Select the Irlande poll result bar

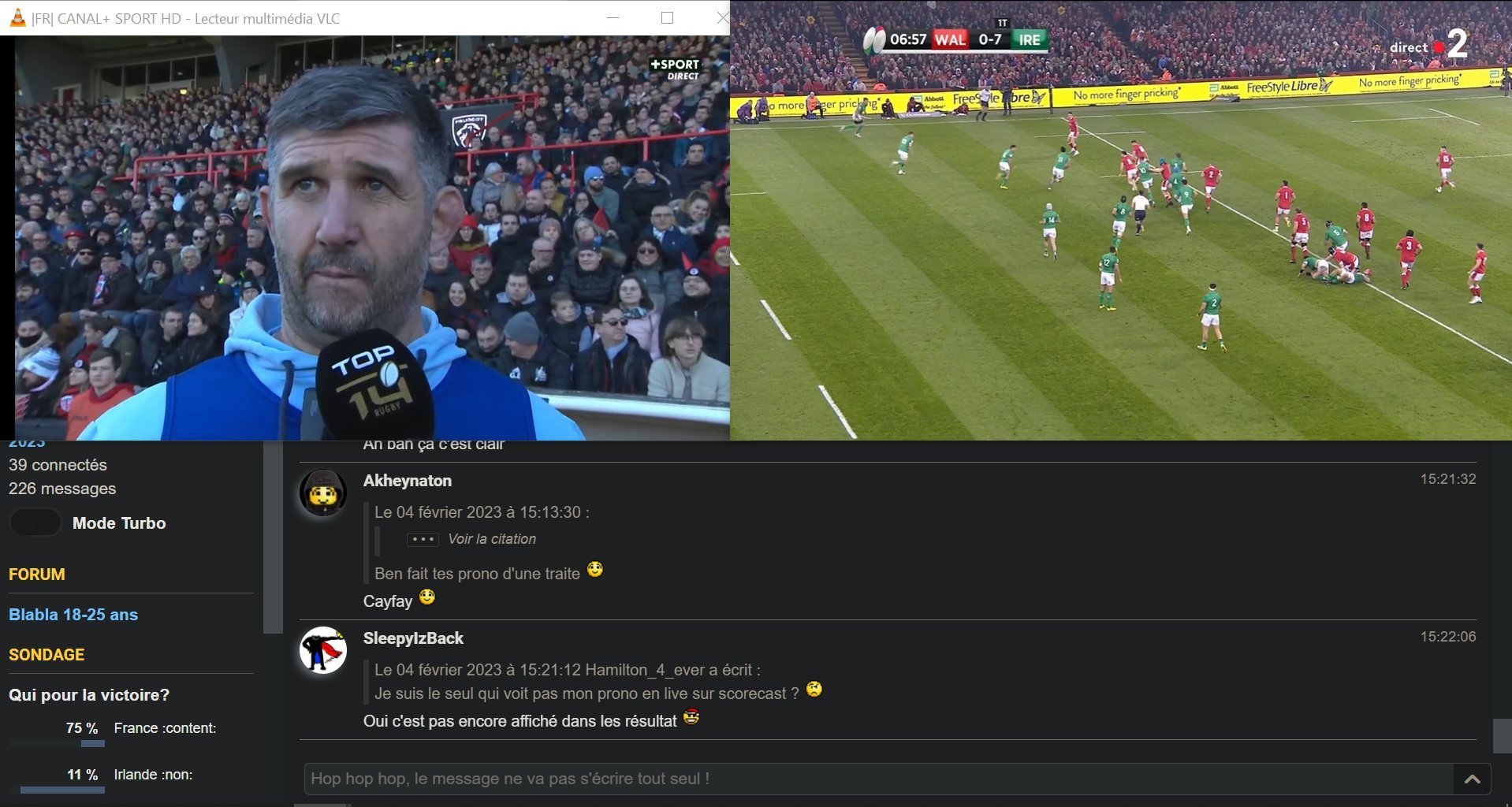click(62, 790)
